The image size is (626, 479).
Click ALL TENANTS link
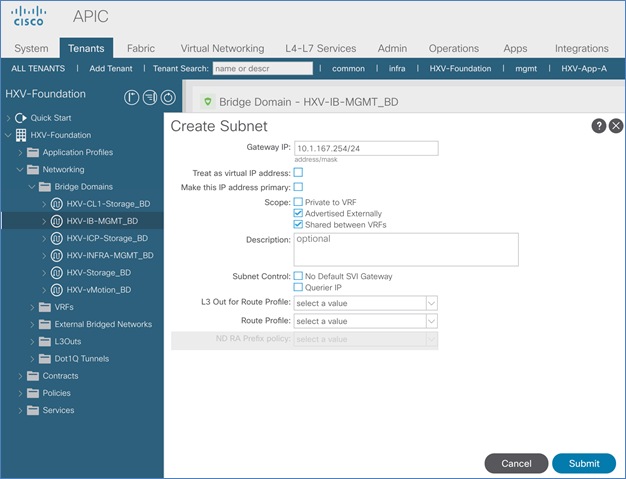click(x=38, y=69)
